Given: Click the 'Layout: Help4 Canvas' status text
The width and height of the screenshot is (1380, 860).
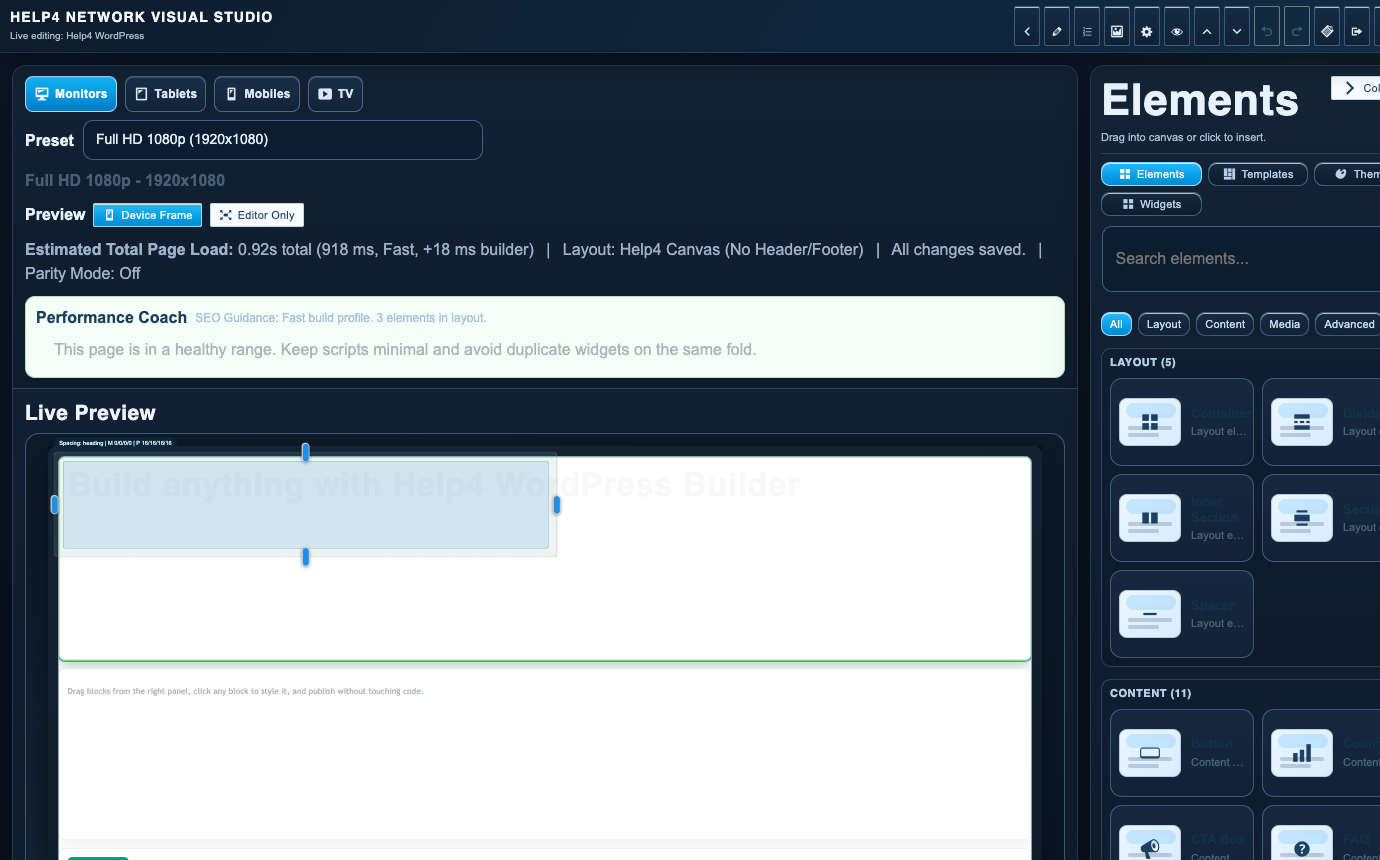Looking at the screenshot, I should 713,249.
